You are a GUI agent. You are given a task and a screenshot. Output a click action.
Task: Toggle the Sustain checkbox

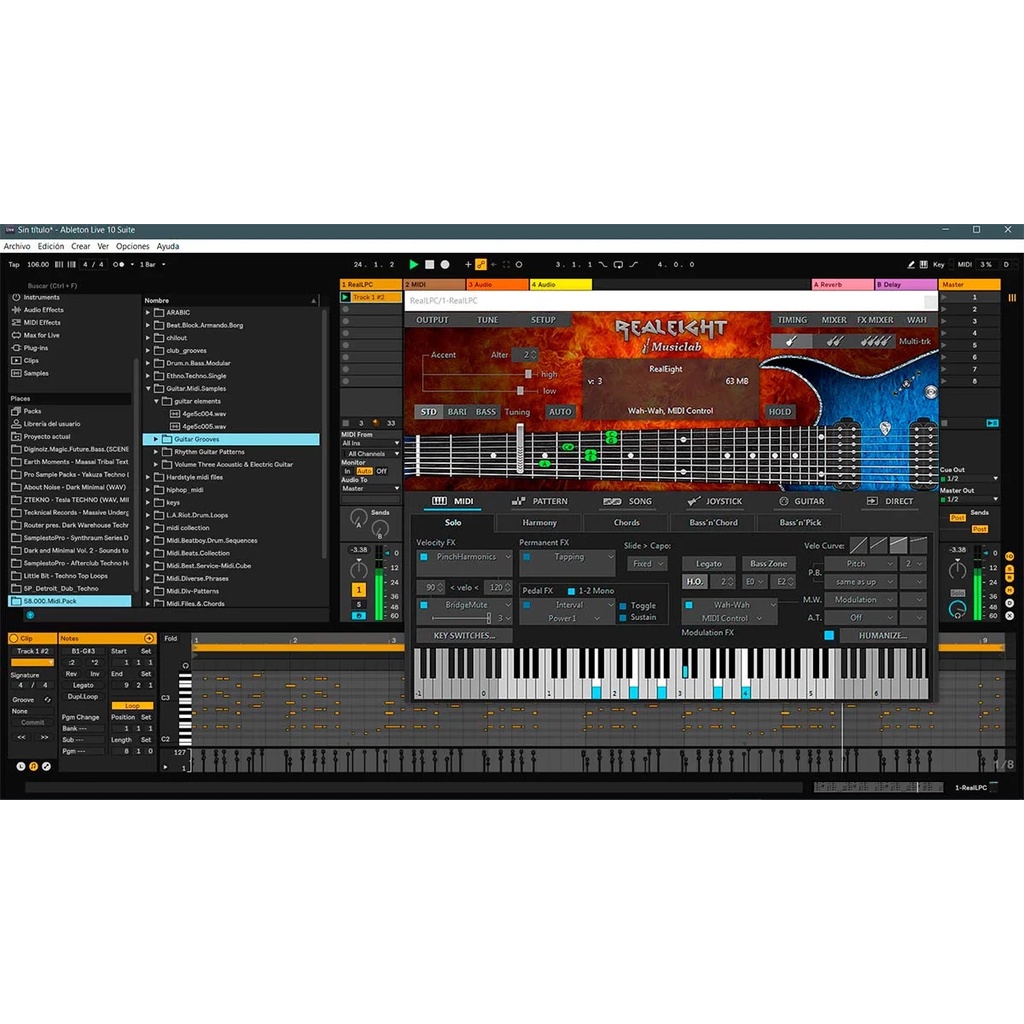(x=623, y=617)
